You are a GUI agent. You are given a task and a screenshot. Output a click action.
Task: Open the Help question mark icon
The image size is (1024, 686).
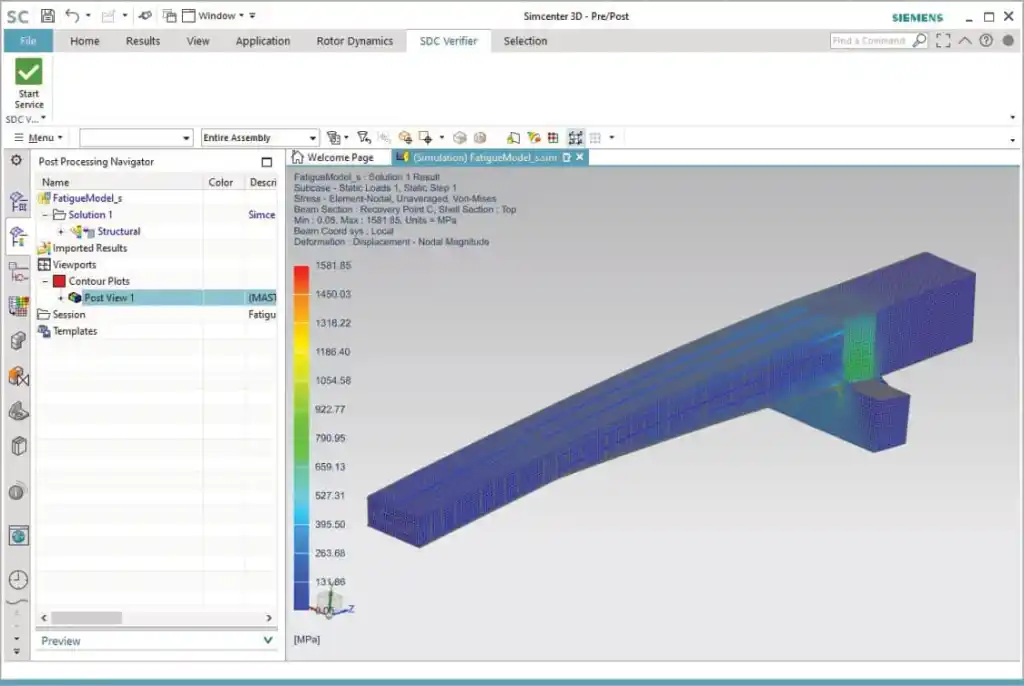tap(986, 41)
